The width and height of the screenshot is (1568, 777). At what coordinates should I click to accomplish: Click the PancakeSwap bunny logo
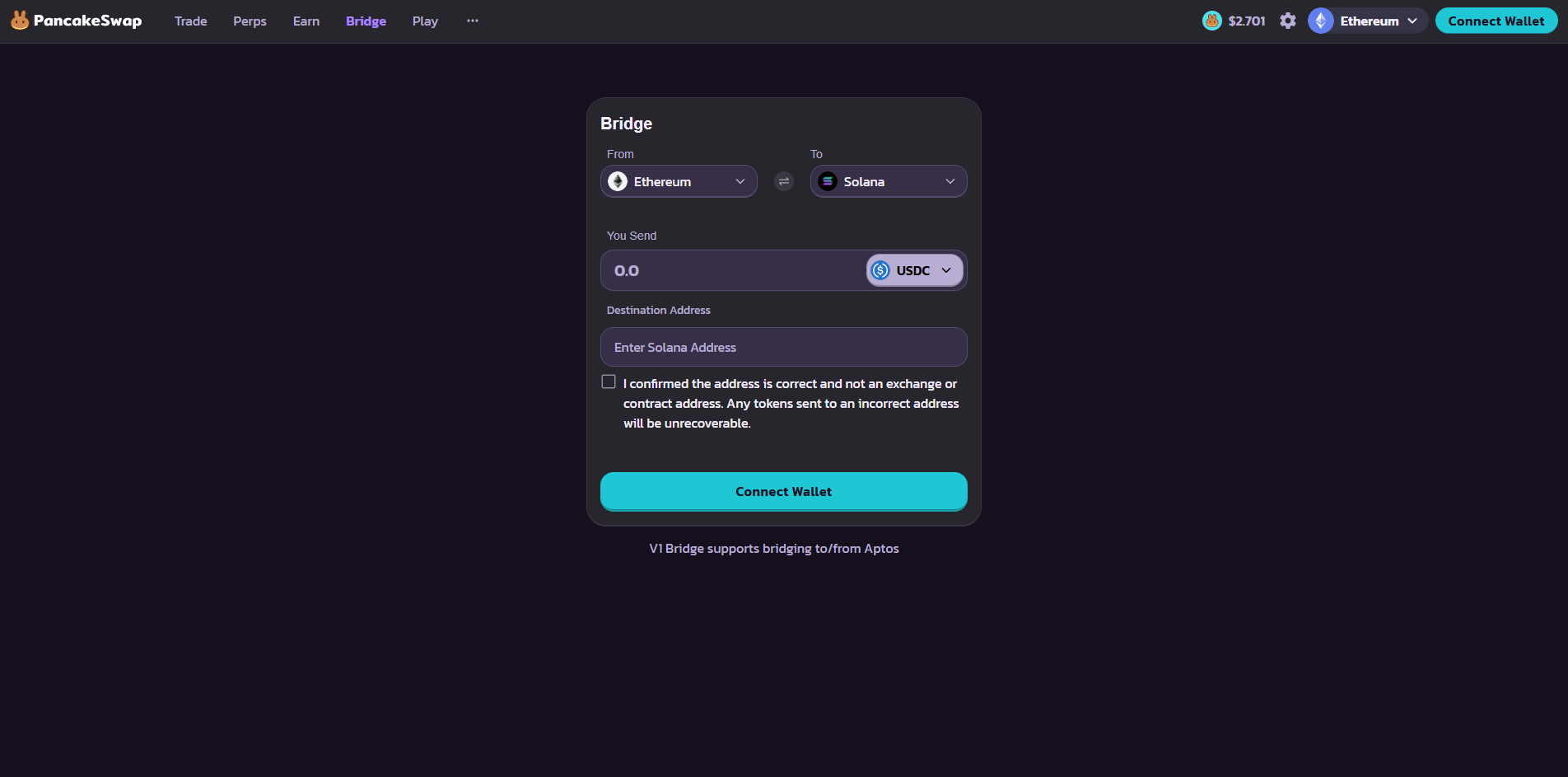pyautogui.click(x=20, y=21)
